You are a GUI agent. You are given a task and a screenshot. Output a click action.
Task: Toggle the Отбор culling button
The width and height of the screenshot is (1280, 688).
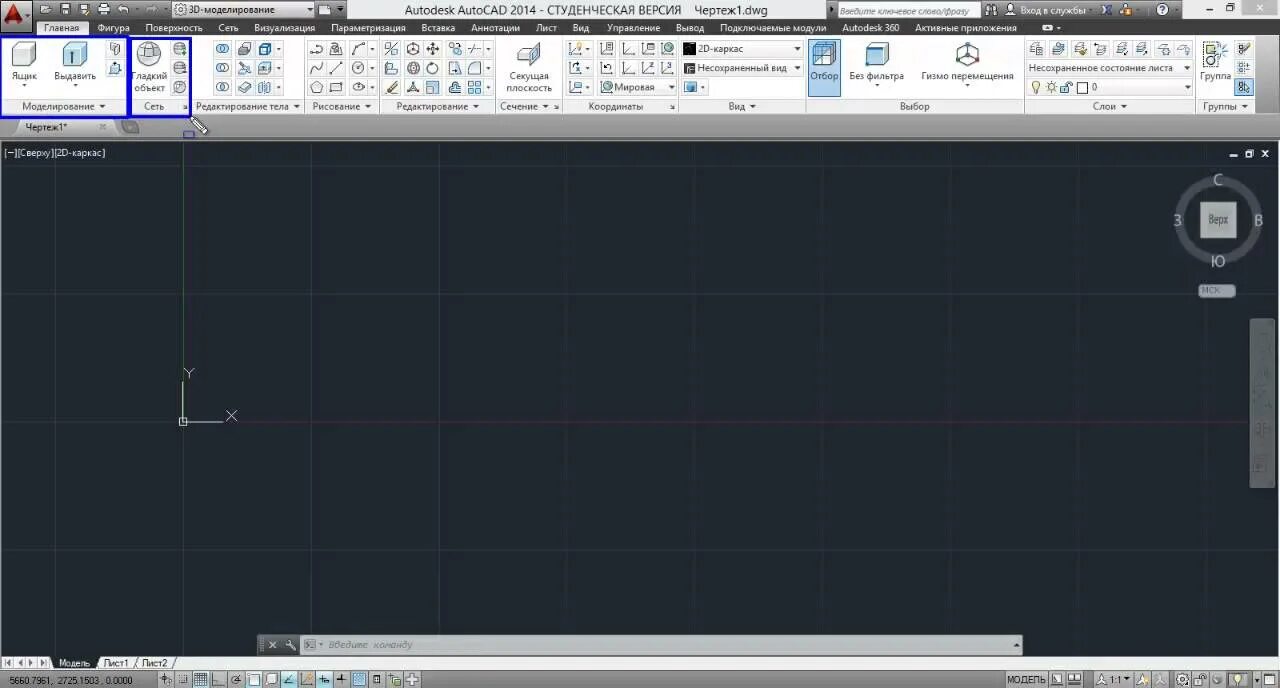click(824, 66)
